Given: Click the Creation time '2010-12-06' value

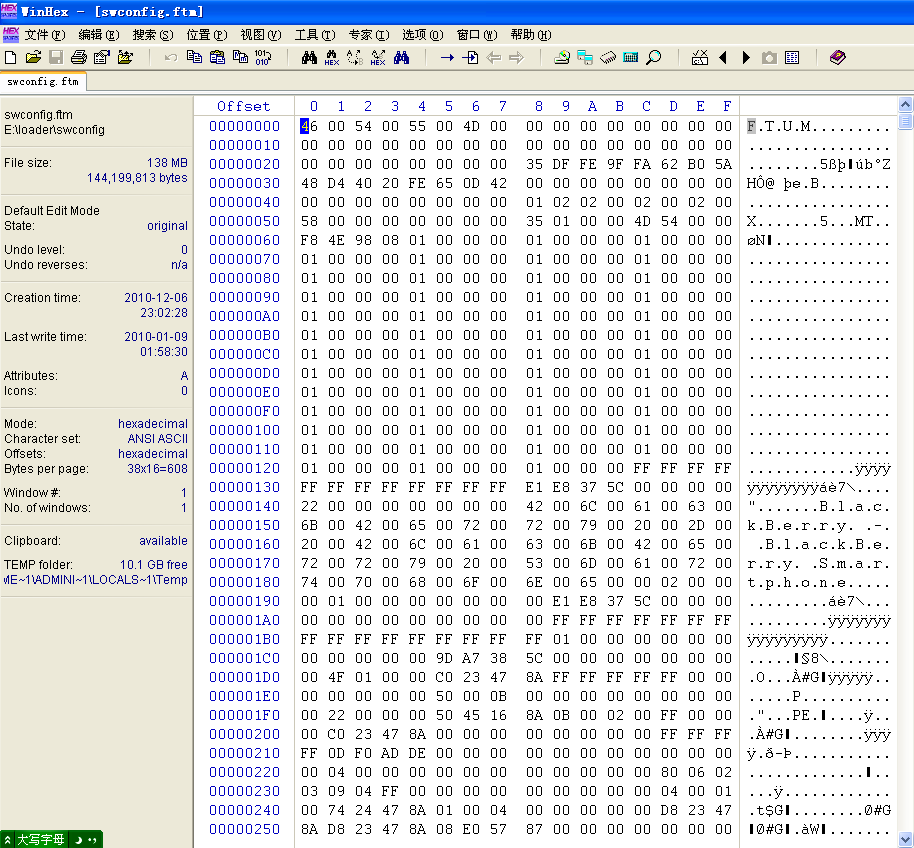Looking at the screenshot, I should point(156,298).
